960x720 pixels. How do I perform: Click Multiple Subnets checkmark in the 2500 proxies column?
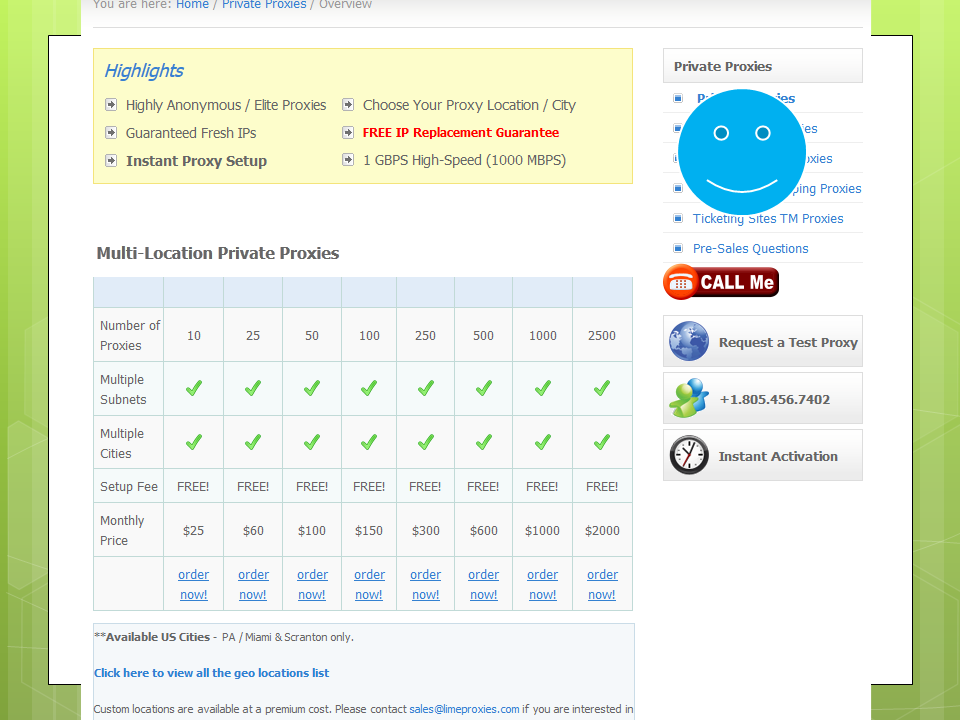coord(602,388)
